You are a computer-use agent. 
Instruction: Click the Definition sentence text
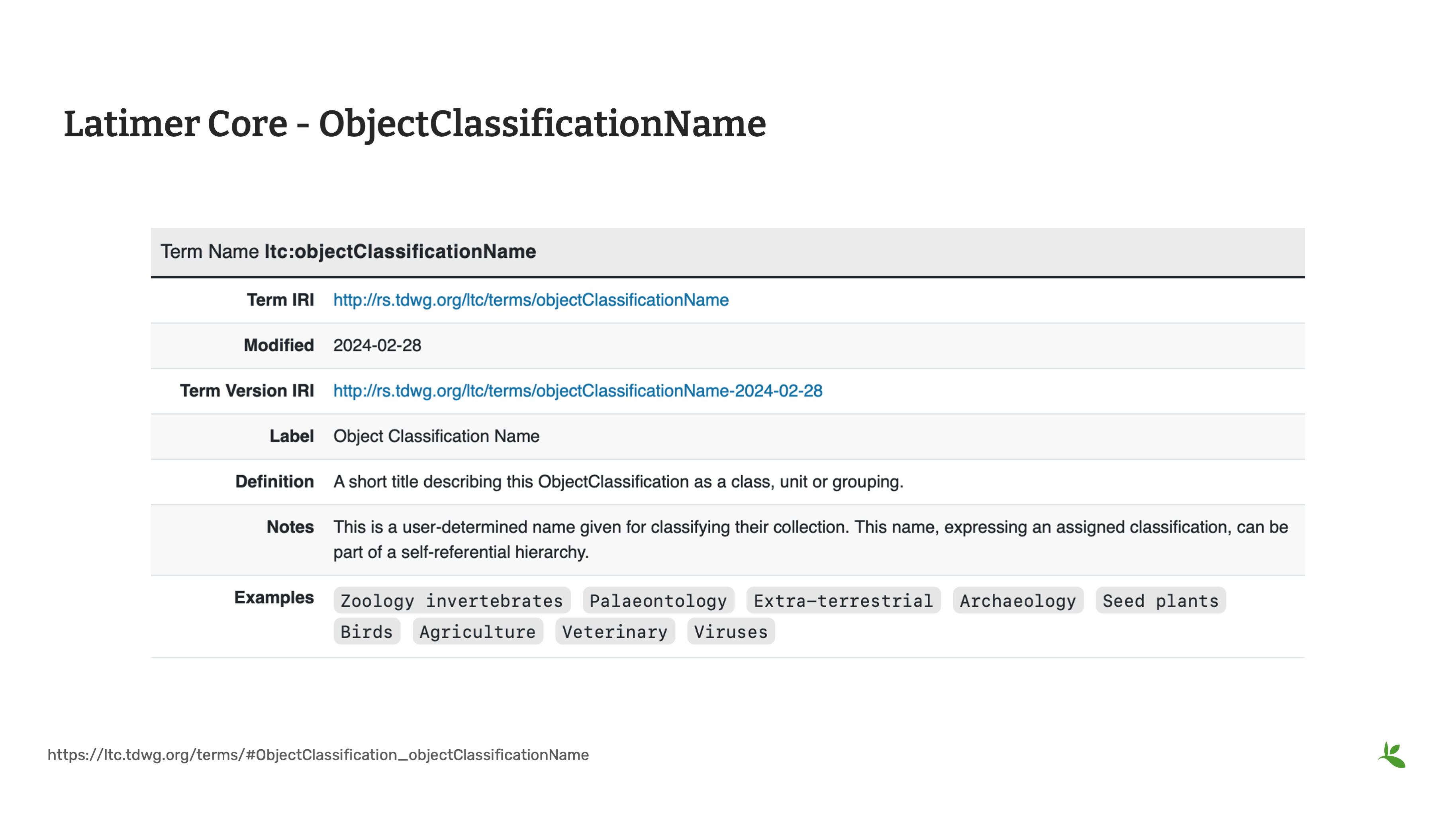click(618, 482)
